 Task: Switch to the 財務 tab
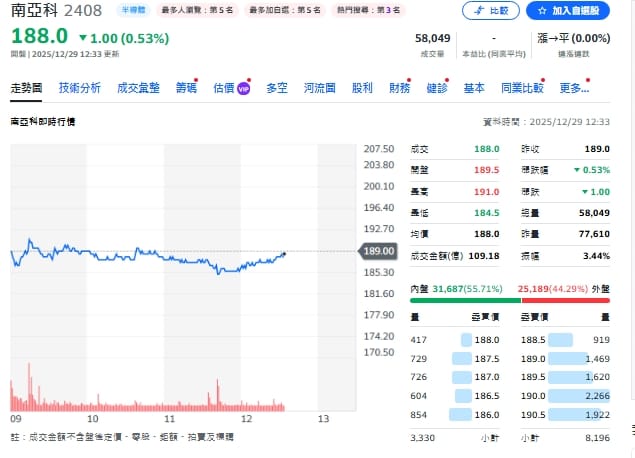399,88
